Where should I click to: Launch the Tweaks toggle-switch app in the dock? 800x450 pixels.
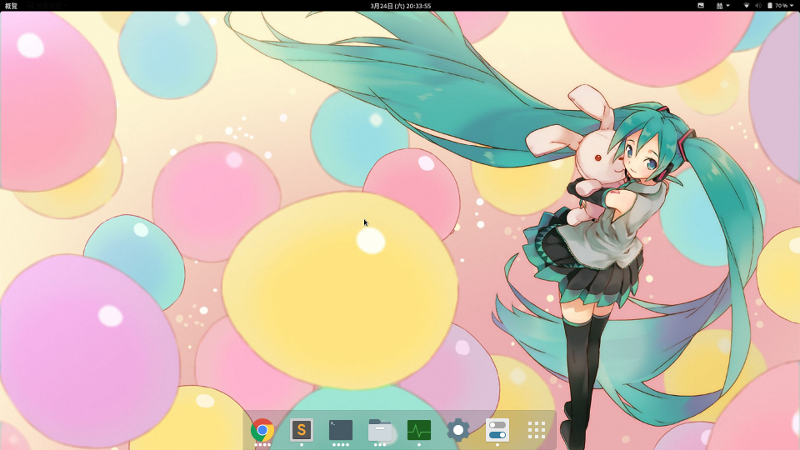pos(497,430)
